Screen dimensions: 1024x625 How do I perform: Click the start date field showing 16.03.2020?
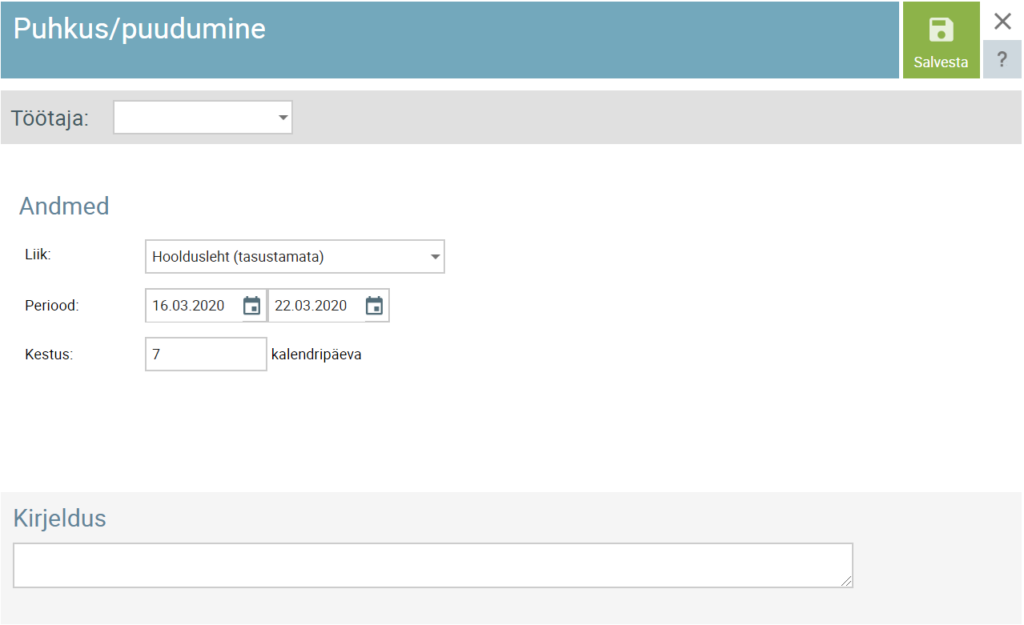pyautogui.click(x=192, y=306)
